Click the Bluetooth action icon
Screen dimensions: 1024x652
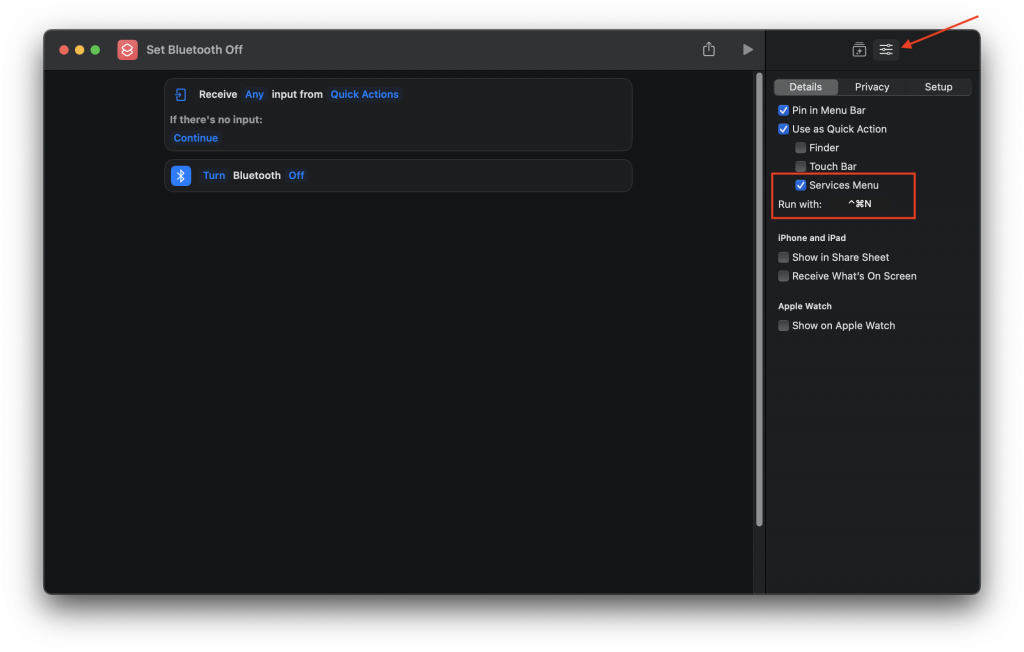tap(181, 175)
